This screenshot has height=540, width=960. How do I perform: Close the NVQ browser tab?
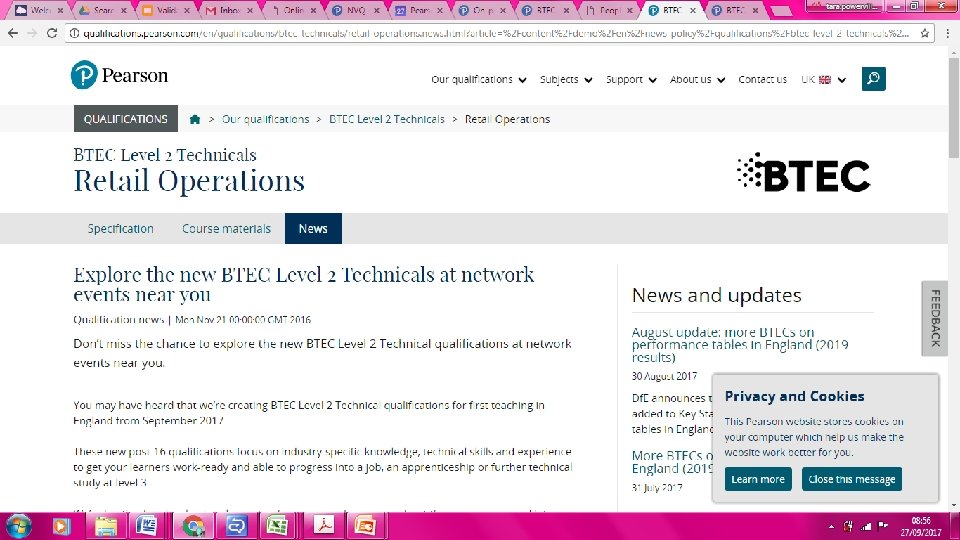(377, 10)
